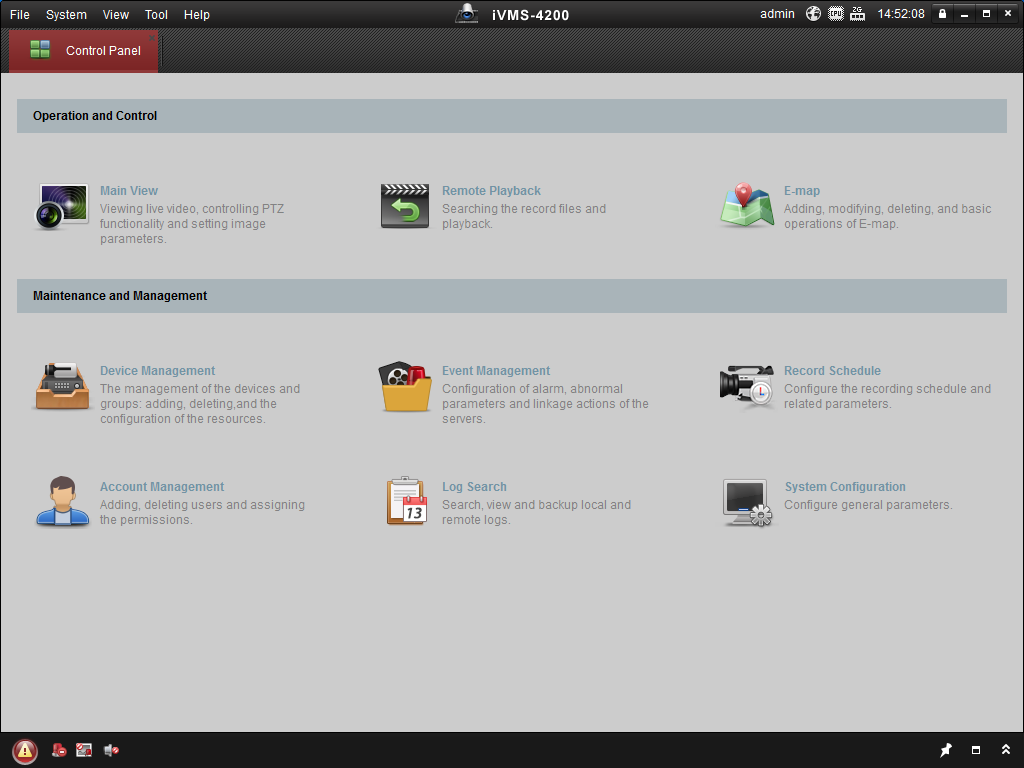Screen dimensions: 1024x768
Task: Toggle alarm-triggered image pop-up icon
Action: click(84, 750)
